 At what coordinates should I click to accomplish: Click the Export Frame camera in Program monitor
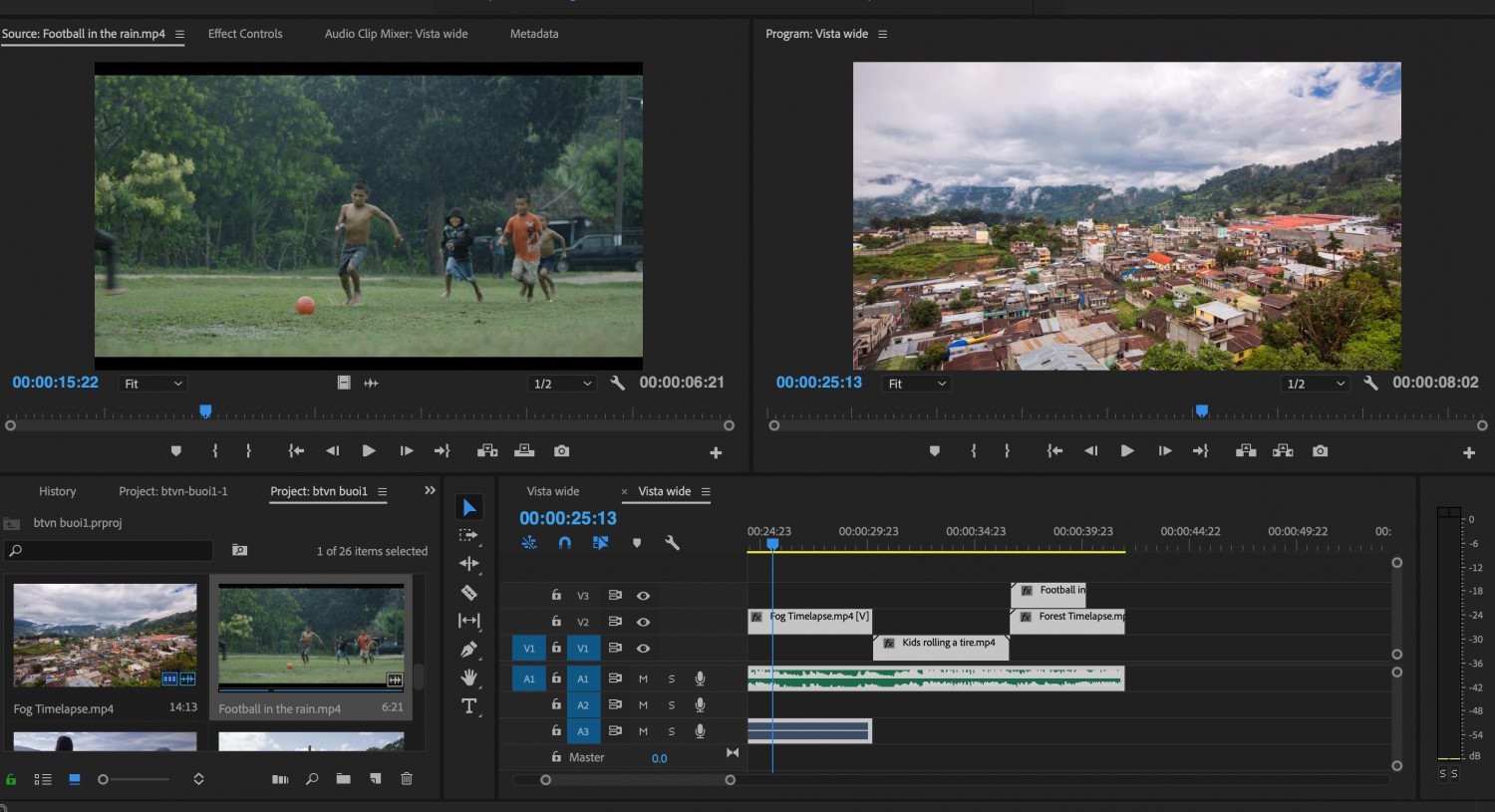(x=1320, y=451)
